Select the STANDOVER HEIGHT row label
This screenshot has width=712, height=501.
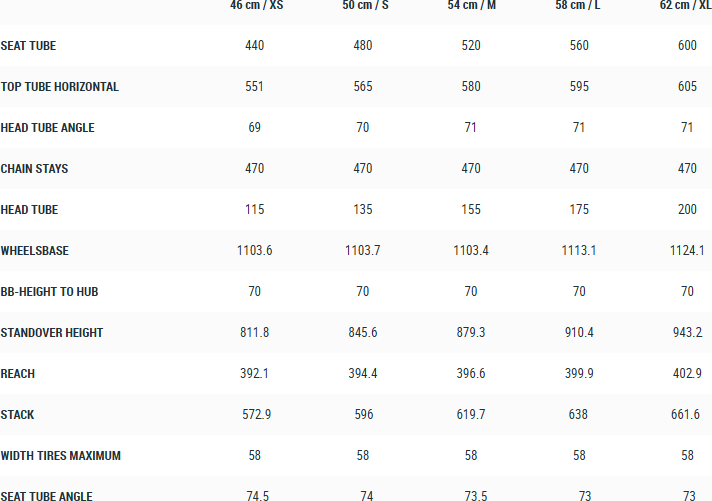(52, 333)
